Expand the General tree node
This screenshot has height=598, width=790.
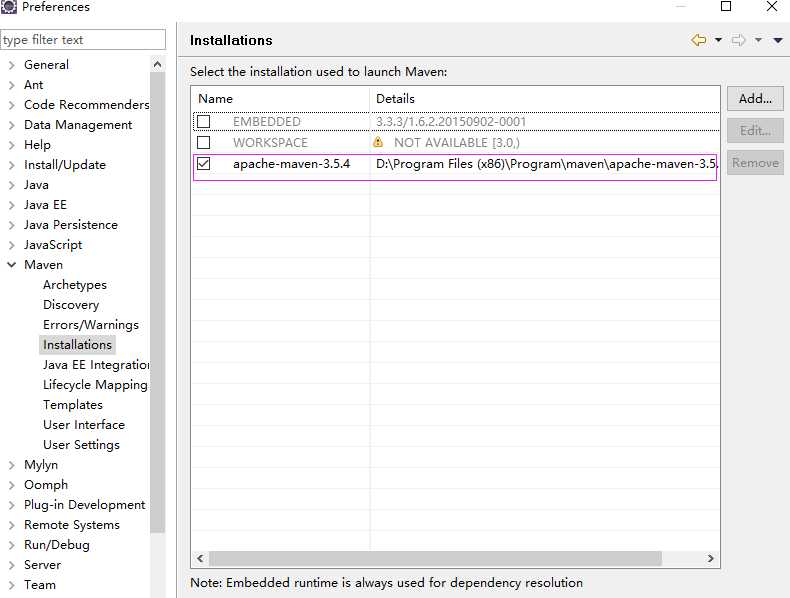pyautogui.click(x=12, y=65)
